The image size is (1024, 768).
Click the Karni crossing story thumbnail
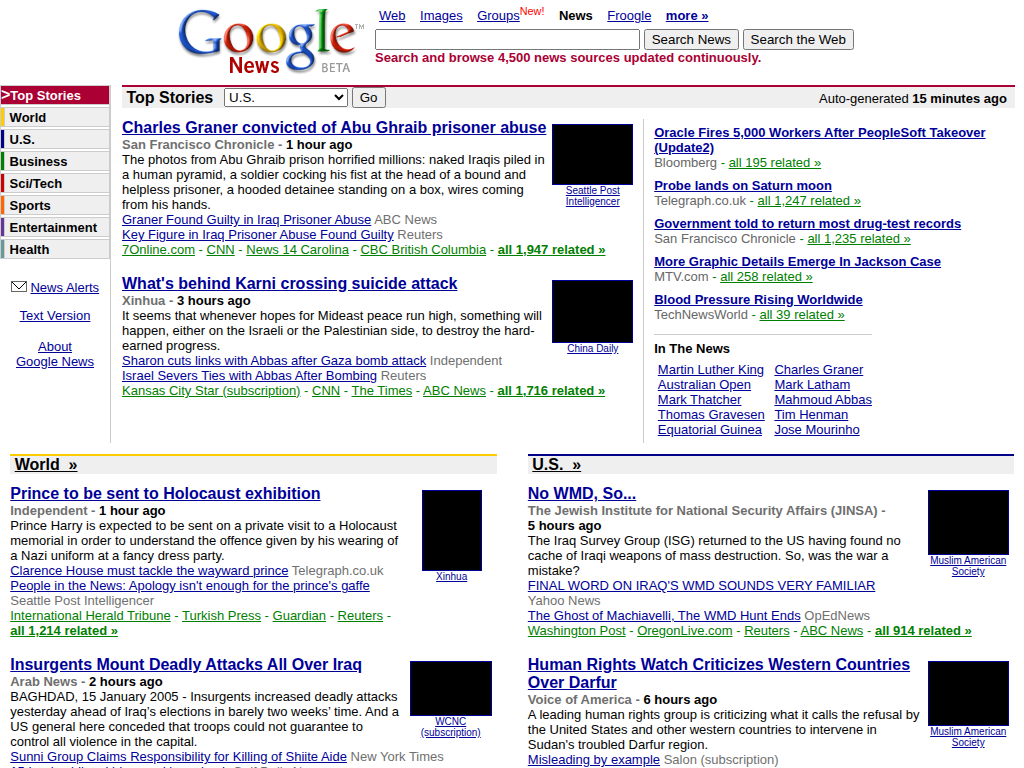(592, 312)
